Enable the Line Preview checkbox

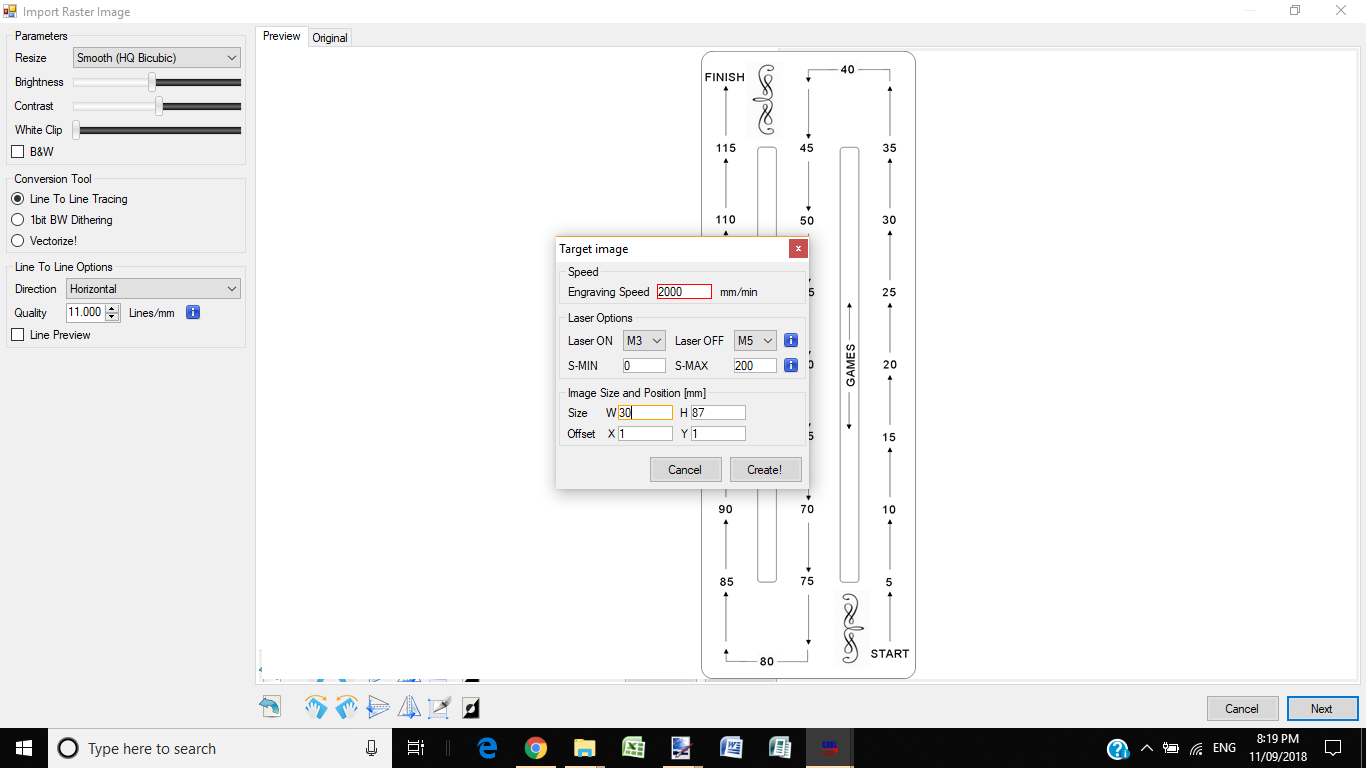(18, 335)
